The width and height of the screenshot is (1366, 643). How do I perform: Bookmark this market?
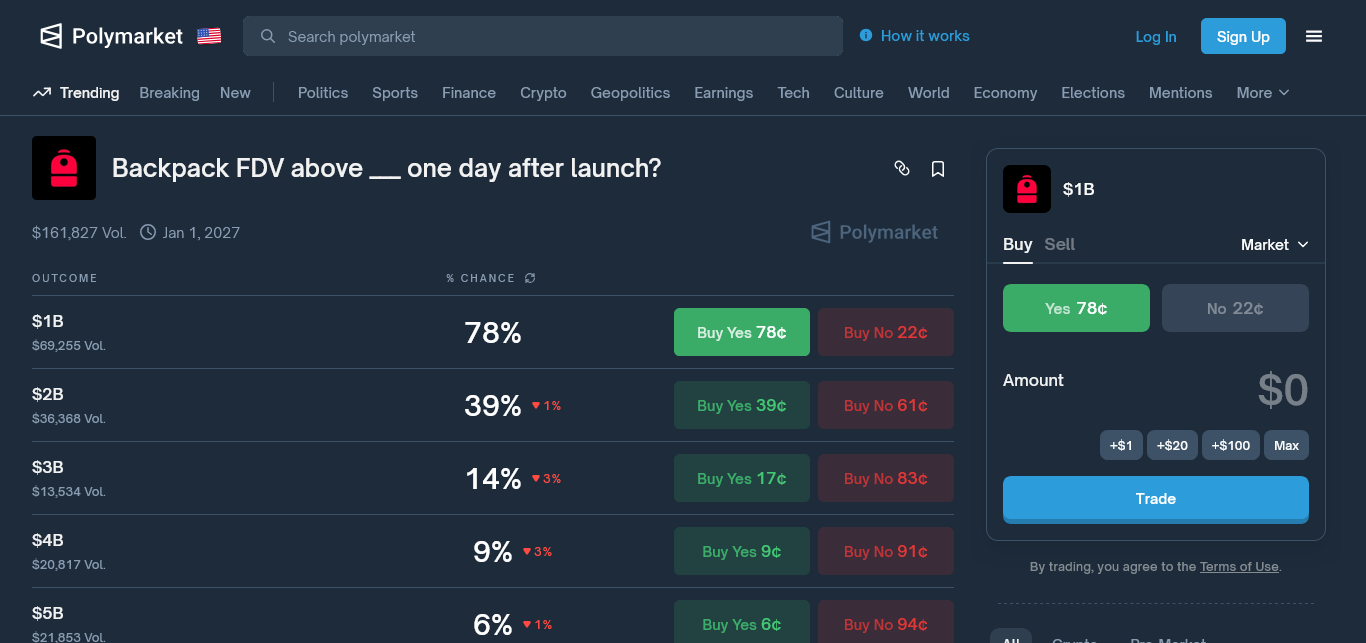[938, 169]
